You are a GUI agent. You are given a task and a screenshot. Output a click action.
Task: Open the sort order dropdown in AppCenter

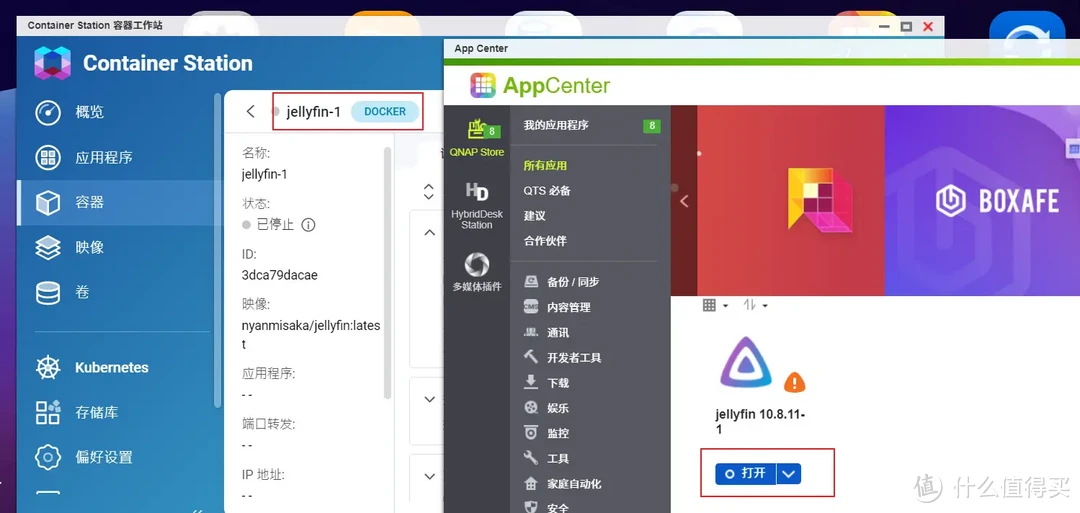point(755,305)
